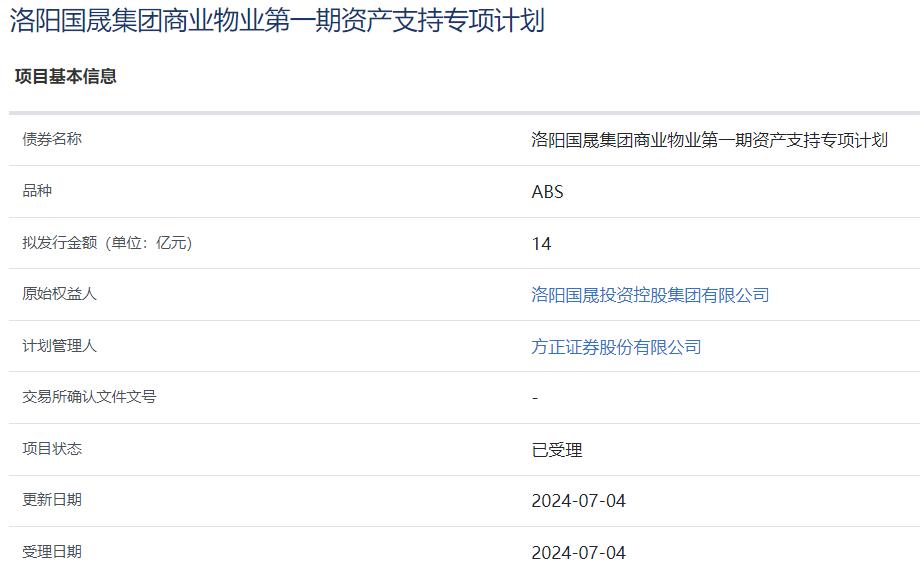Click the 项目状态 label
Screen dimensions: 920x572
52,448
